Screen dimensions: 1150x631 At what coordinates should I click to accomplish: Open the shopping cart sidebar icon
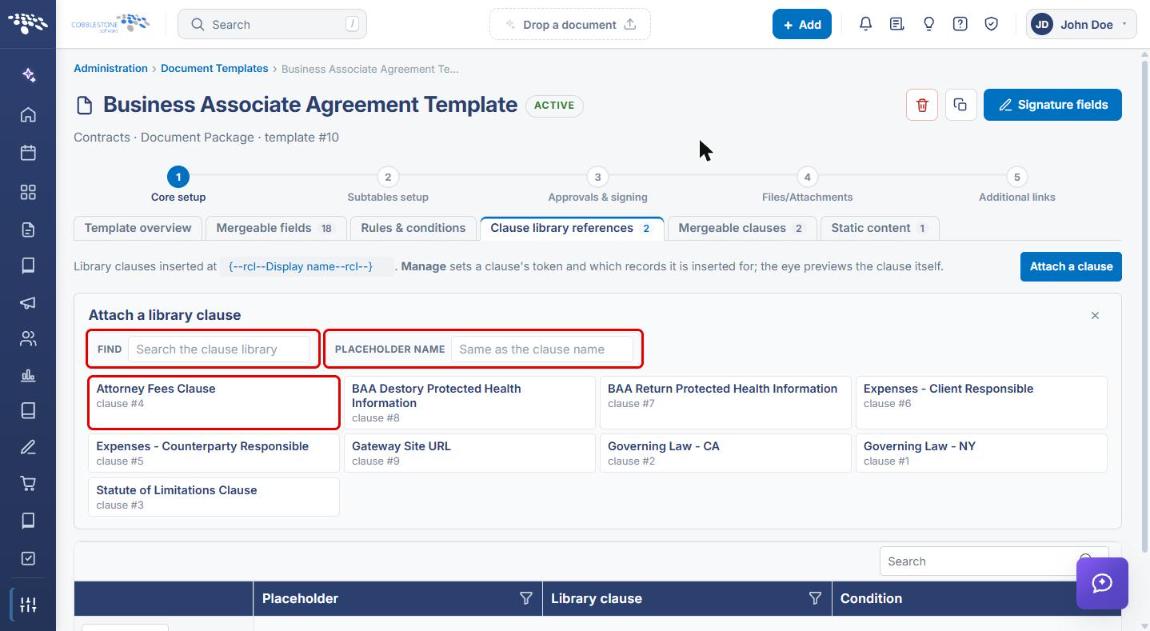(x=28, y=484)
